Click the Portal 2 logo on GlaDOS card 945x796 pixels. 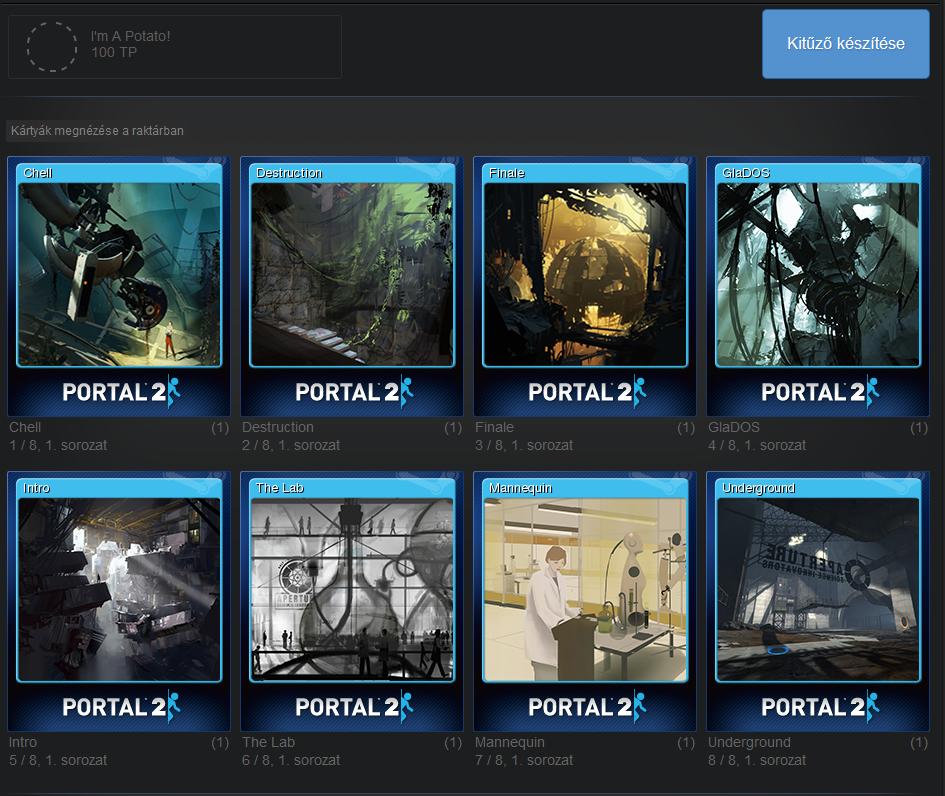click(x=820, y=392)
